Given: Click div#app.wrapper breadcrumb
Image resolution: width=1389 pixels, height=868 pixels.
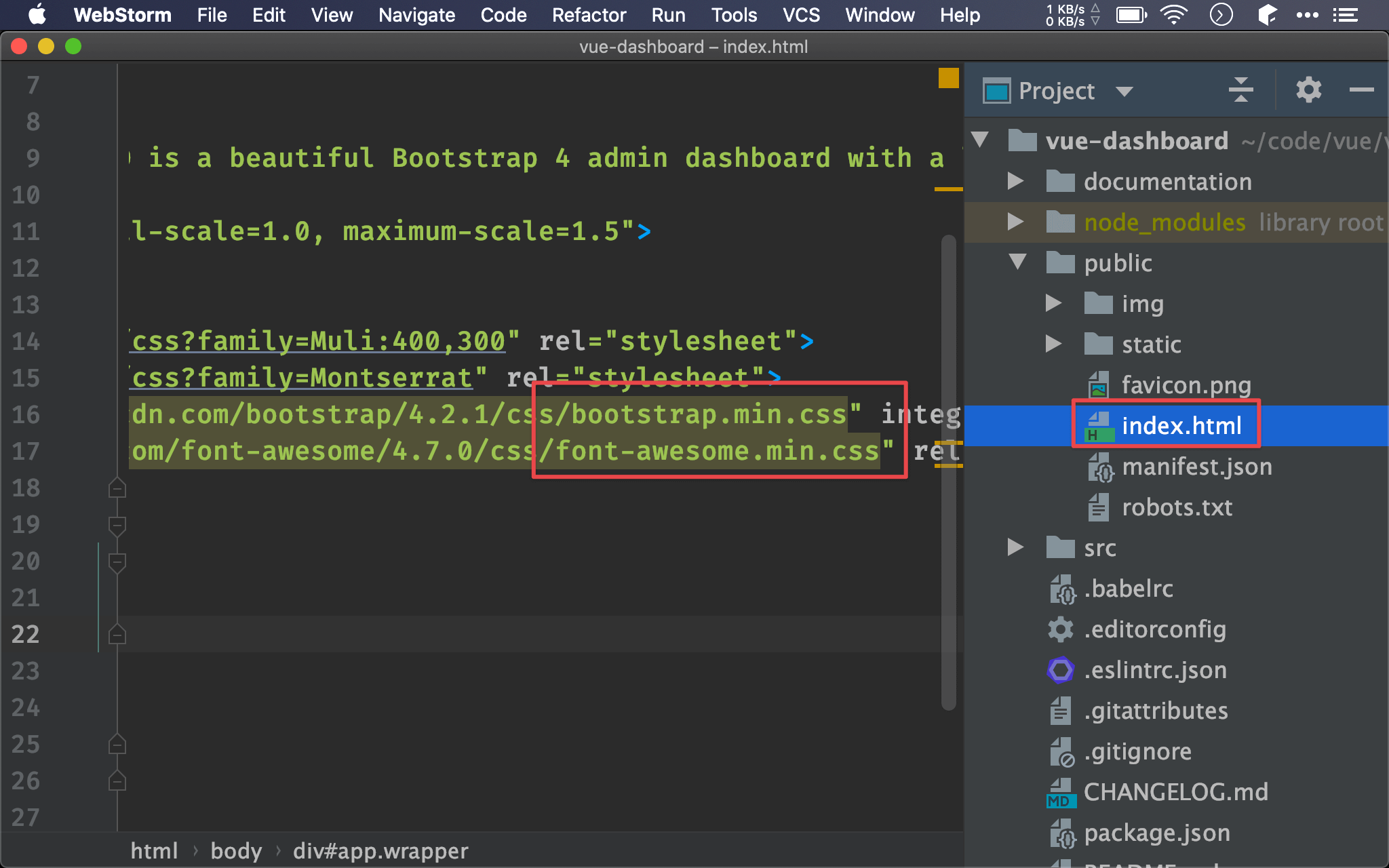Looking at the screenshot, I should pyautogui.click(x=380, y=850).
